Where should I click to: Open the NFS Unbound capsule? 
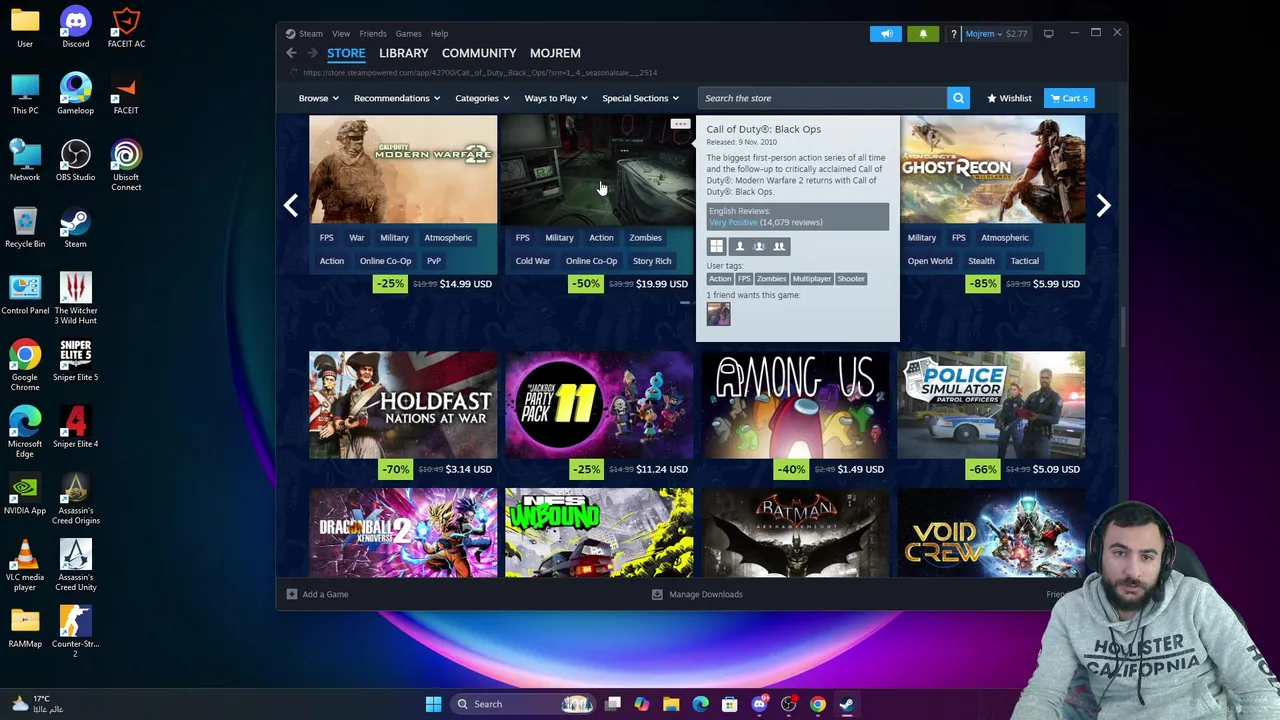coord(599,533)
